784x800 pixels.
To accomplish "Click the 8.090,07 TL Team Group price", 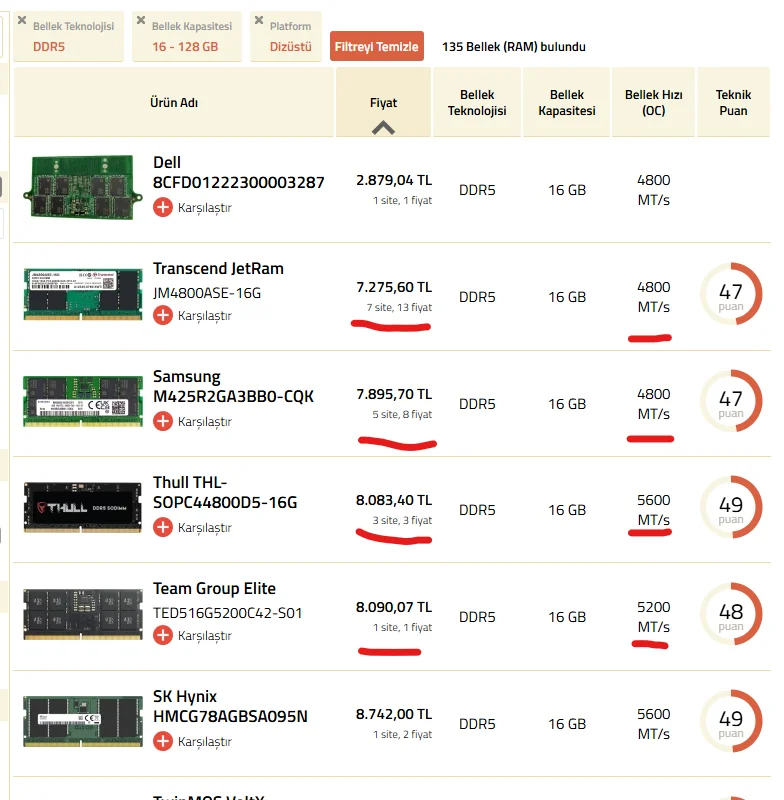I will click(394, 607).
